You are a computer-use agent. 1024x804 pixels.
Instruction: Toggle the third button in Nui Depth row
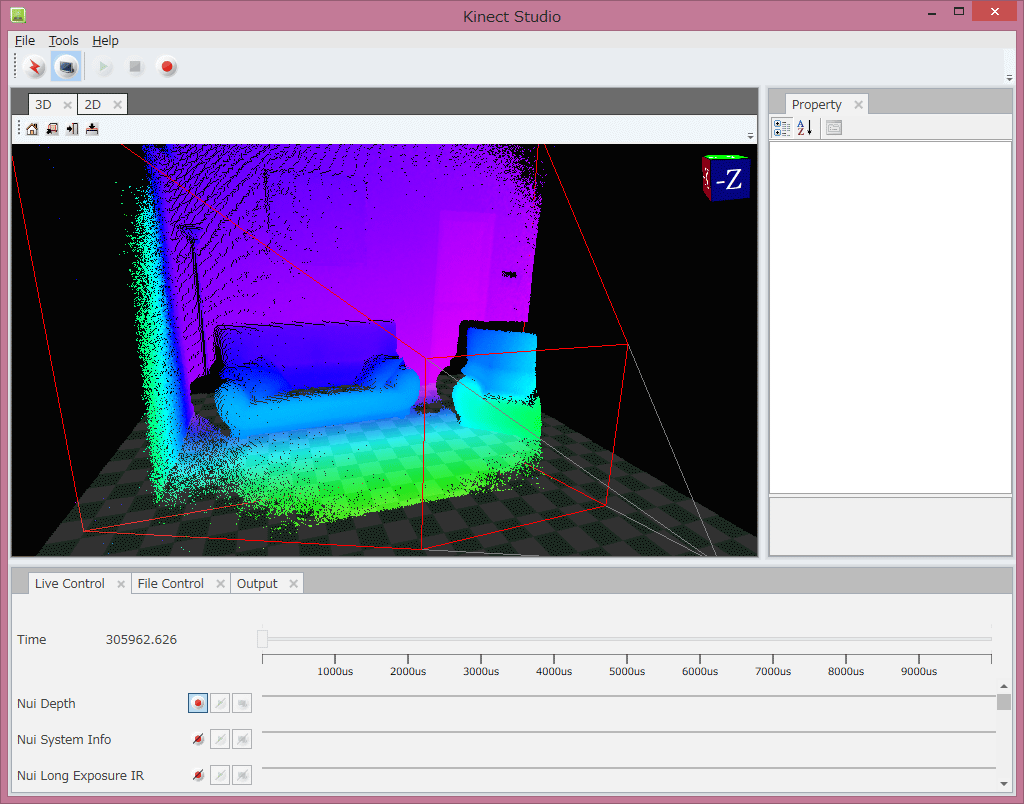tap(242, 703)
